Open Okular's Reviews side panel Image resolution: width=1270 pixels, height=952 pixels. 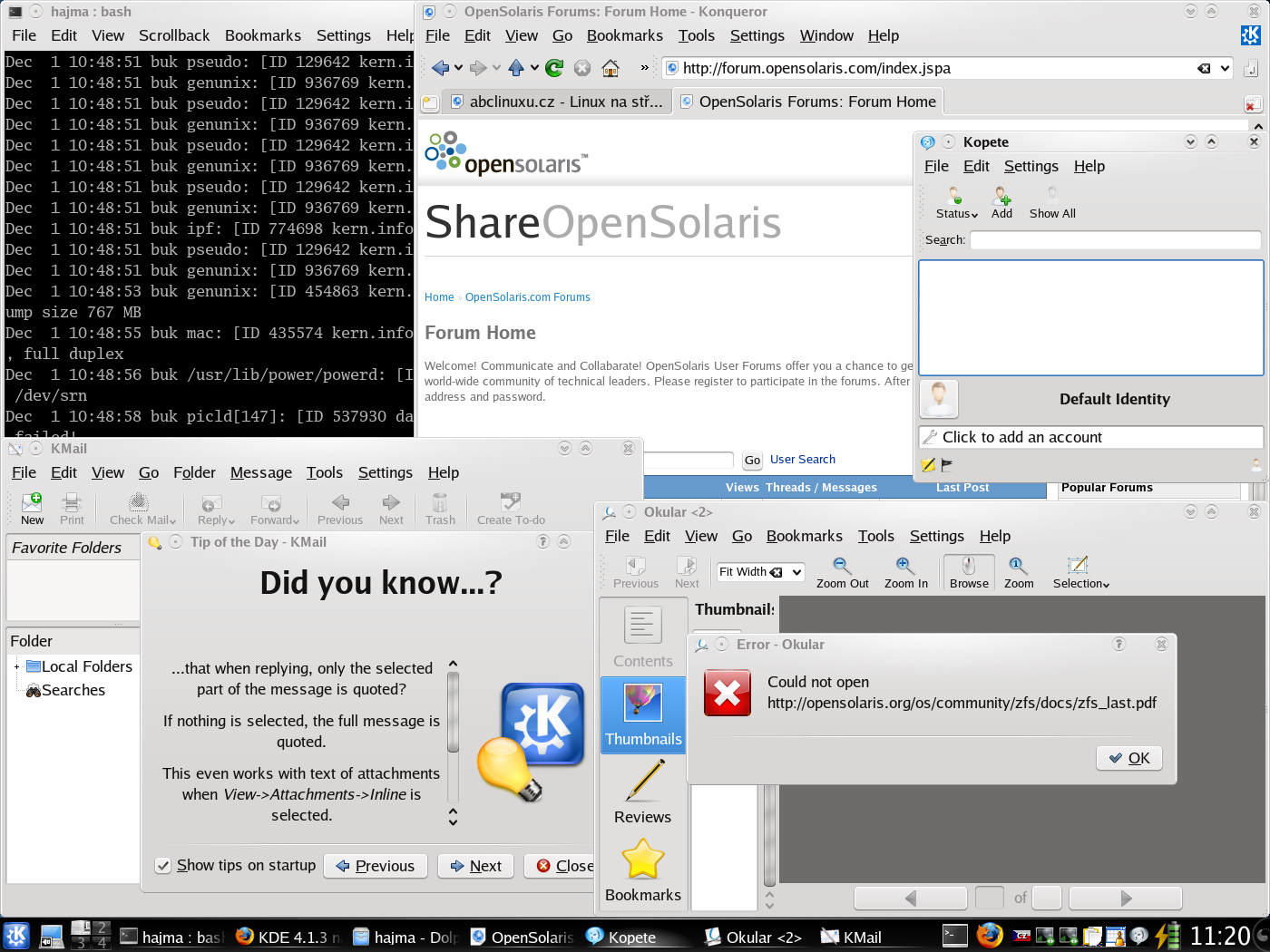click(643, 792)
